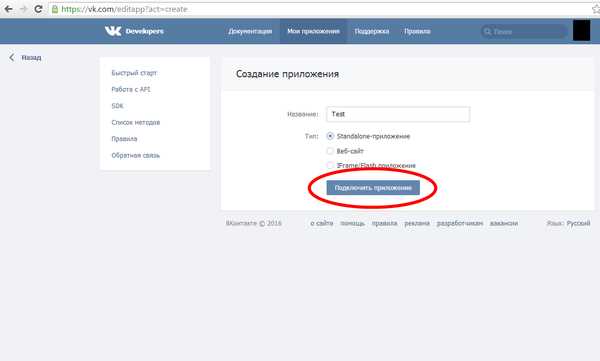Image resolution: width=600 pixels, height=361 pixels.
Task: Click the browser back arrow
Action: 8,9
